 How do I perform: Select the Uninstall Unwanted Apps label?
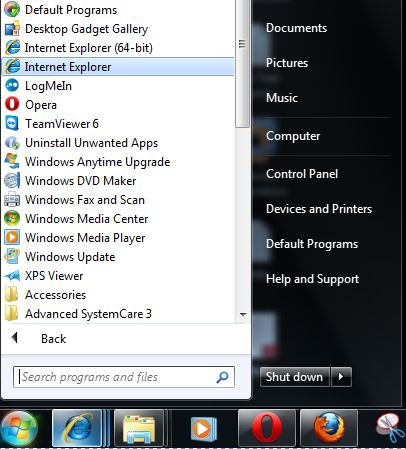point(92,143)
